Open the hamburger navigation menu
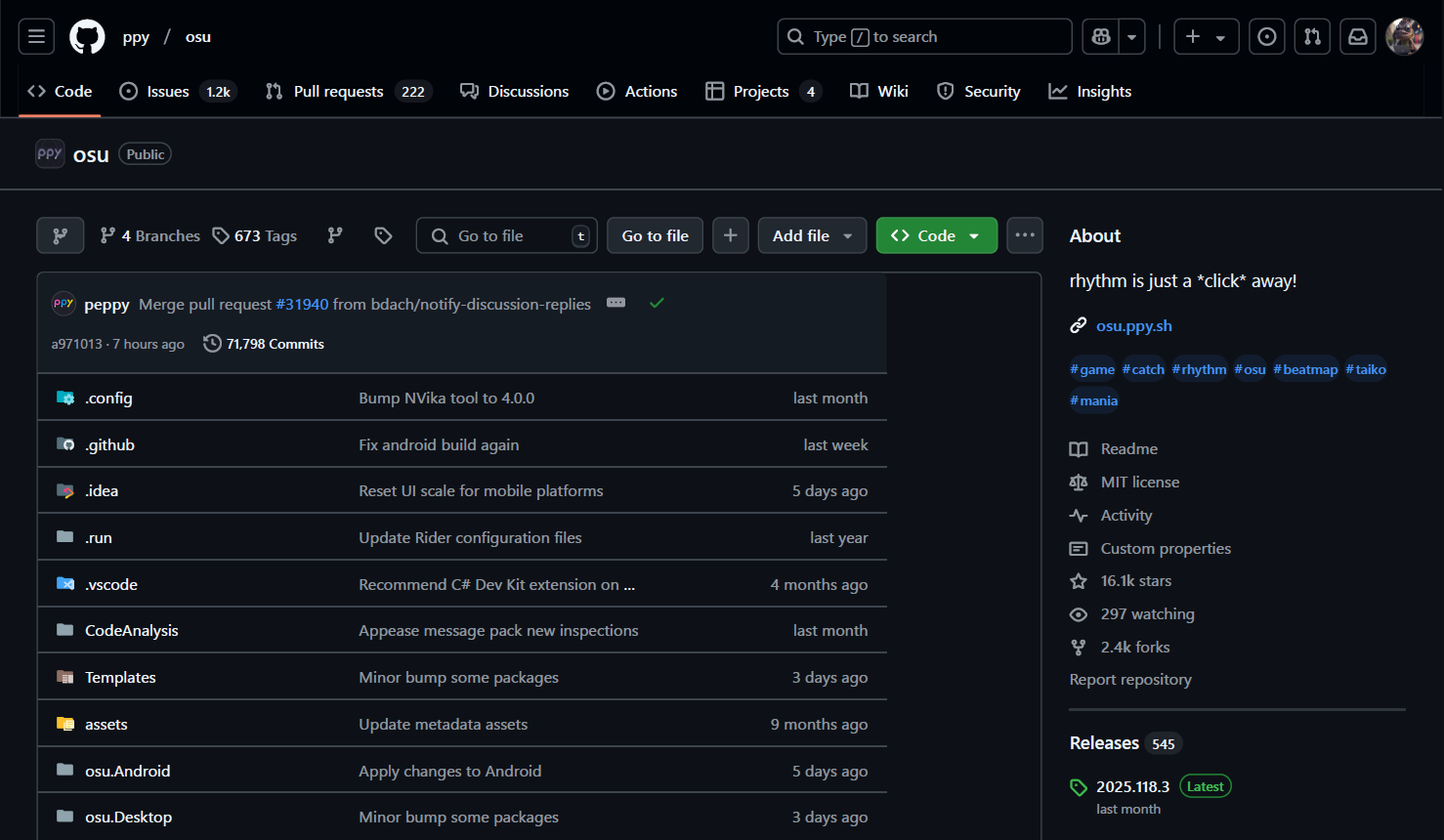The width and height of the screenshot is (1444, 840). pos(36,37)
